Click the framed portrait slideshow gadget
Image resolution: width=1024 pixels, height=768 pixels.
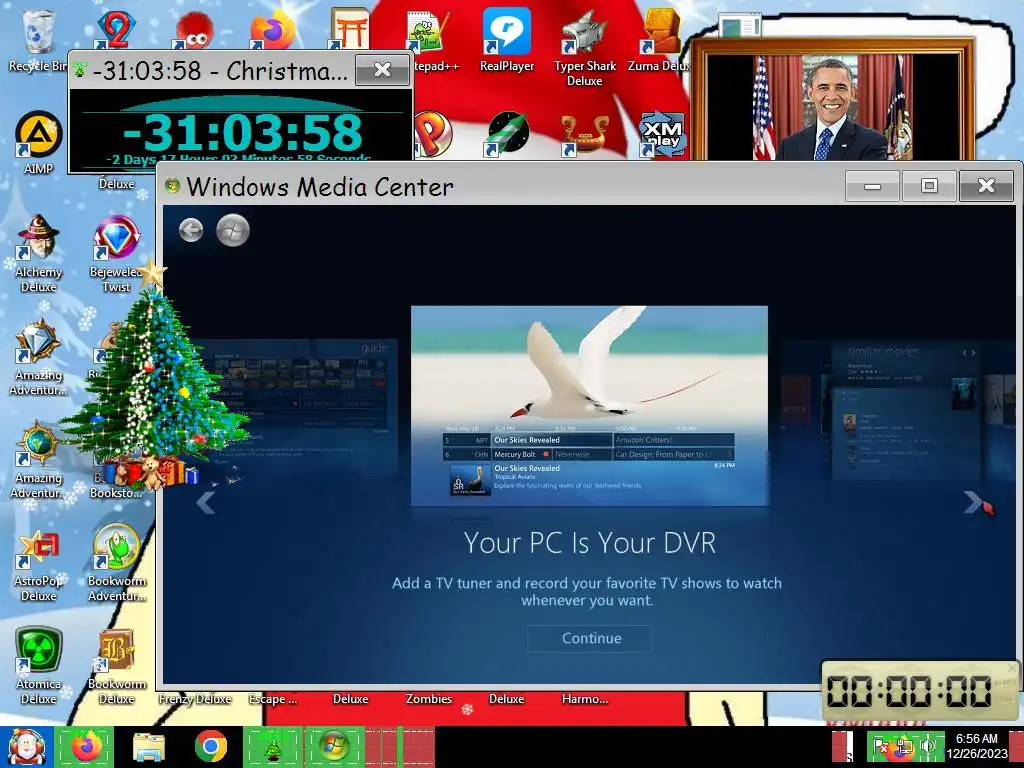pos(833,100)
